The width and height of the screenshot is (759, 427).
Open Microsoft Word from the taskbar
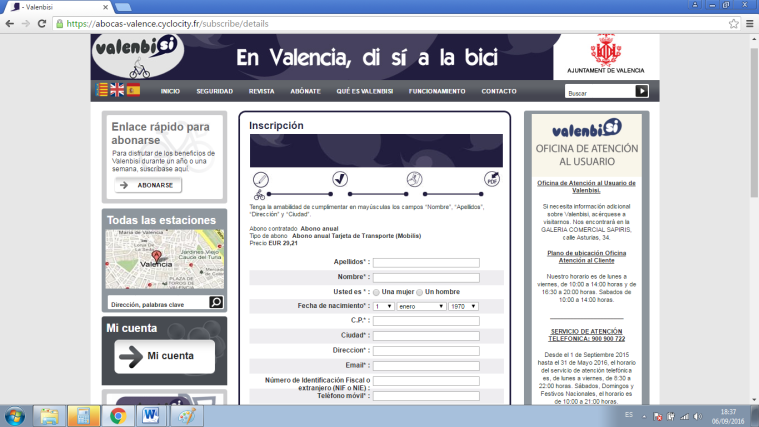tap(151, 416)
